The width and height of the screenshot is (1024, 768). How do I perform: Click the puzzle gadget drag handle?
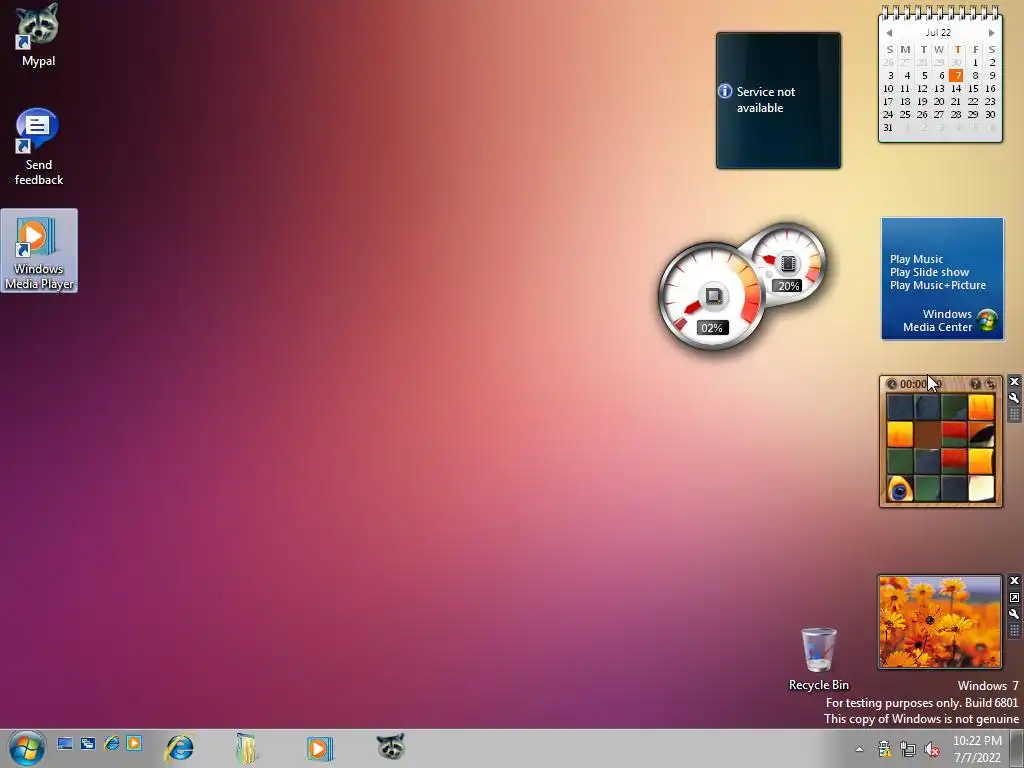tap(1014, 414)
